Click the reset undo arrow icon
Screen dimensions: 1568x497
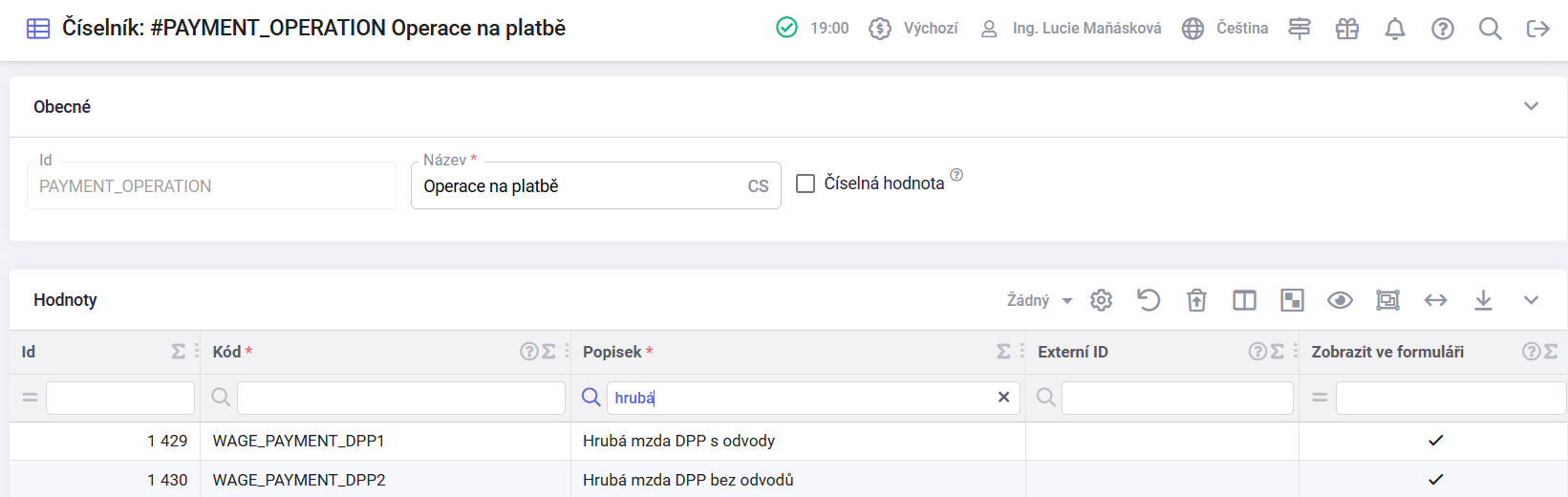[1149, 300]
